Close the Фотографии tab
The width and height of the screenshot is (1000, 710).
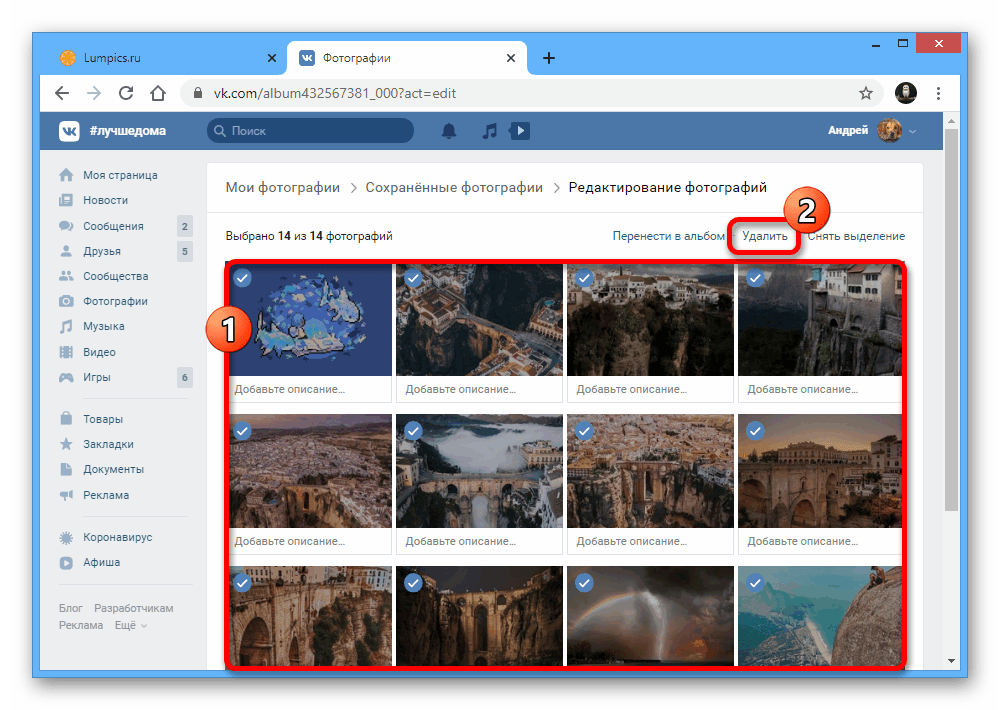tap(511, 58)
